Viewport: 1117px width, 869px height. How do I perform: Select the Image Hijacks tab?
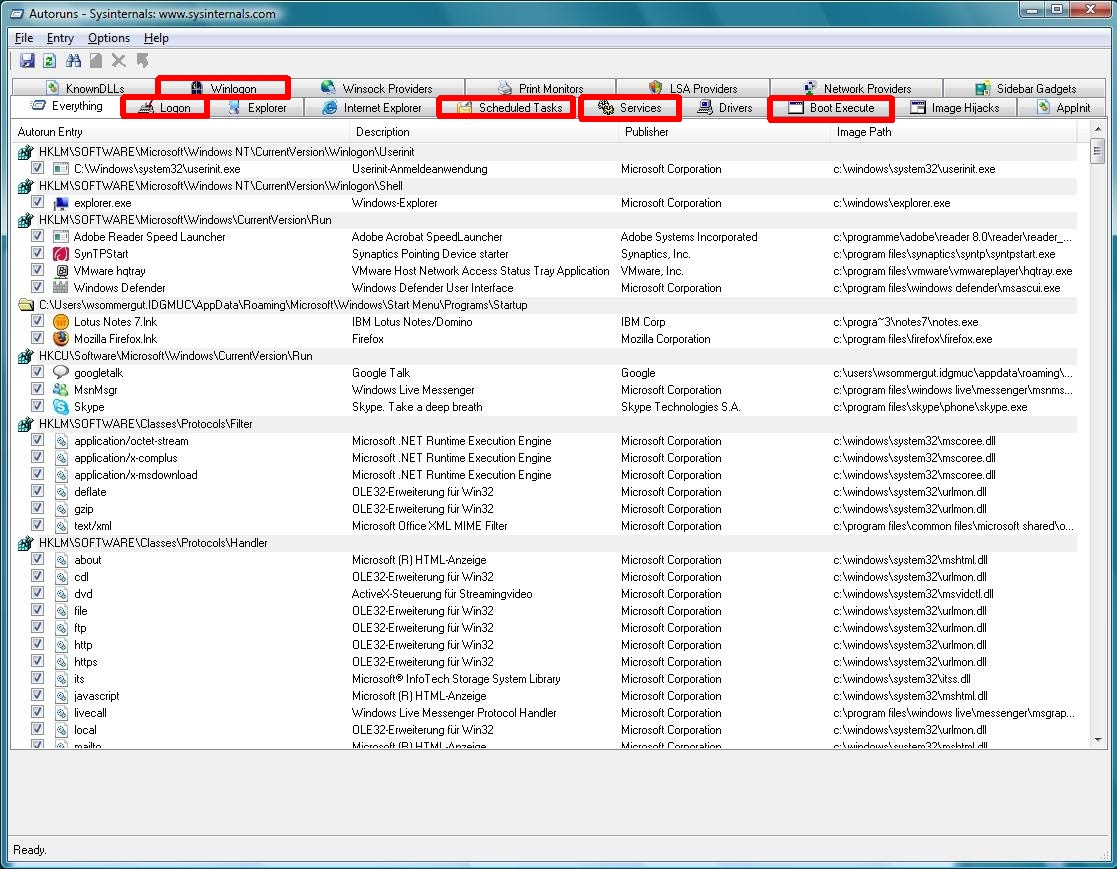pos(955,108)
